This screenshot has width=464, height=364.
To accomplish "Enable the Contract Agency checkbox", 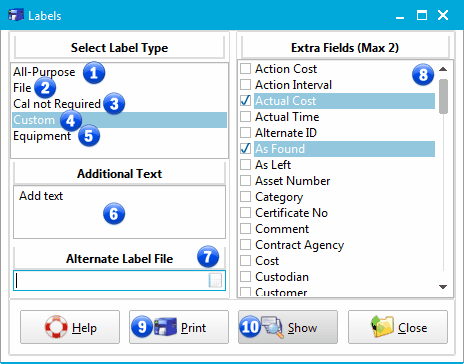I will [246, 245].
